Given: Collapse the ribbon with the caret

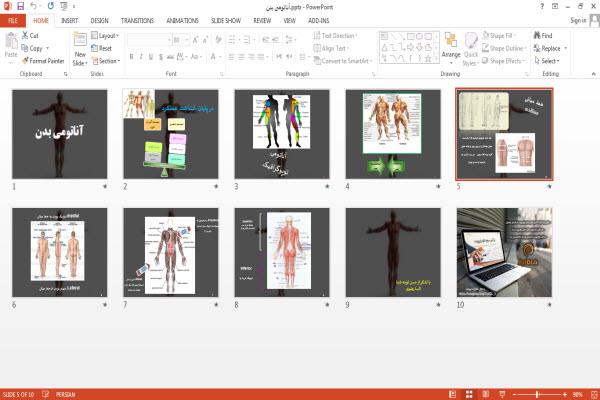Looking at the screenshot, I should [593, 74].
